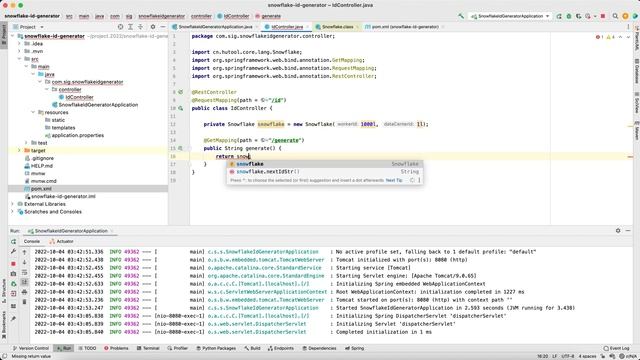This screenshot has height=360, width=640.
Task: Click the Run with Coverage icon
Action: [x=578, y=16]
